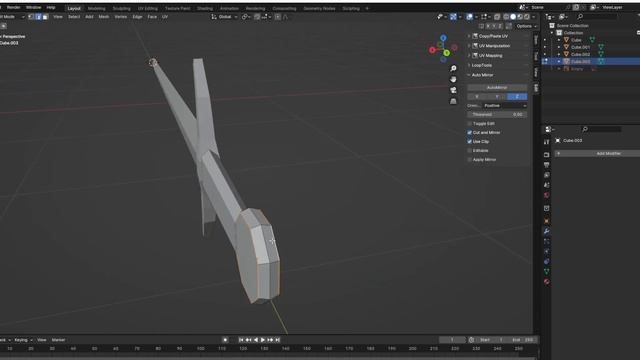Open the Object properties tab icon
640x360 pixels.
tap(547, 221)
